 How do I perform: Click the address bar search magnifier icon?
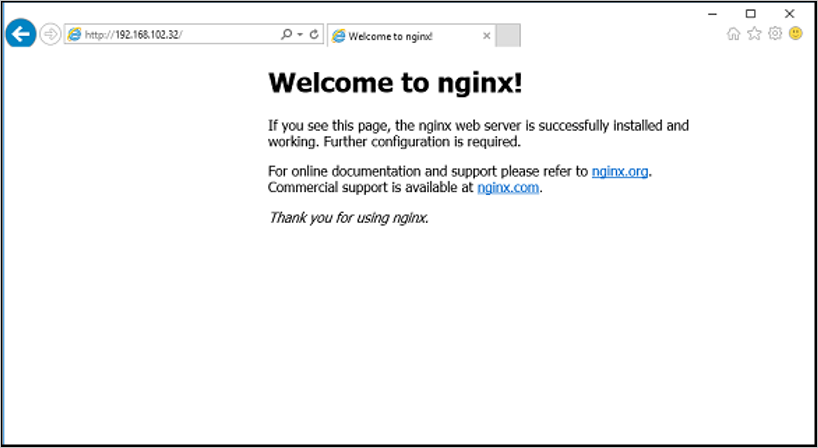pyautogui.click(x=286, y=34)
